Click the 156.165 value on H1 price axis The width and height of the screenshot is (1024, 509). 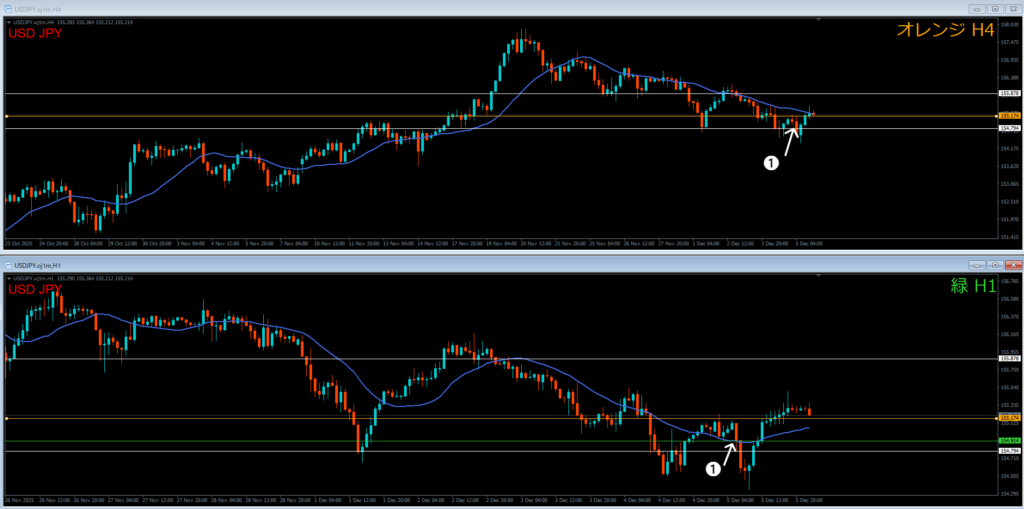point(1010,334)
